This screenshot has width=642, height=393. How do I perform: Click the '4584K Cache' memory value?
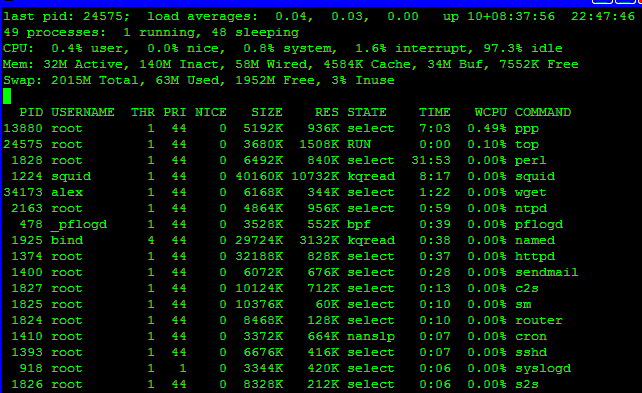click(x=369, y=64)
